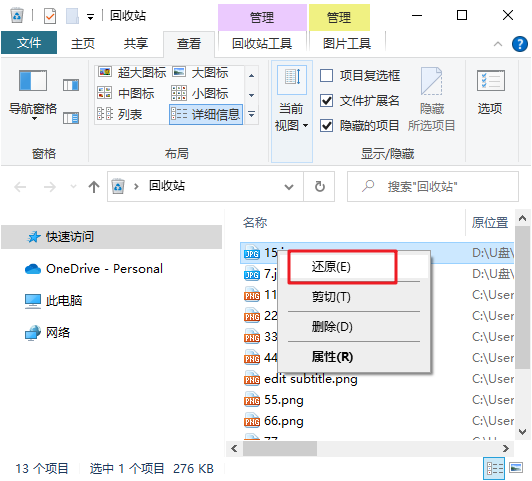Screen dimensions: 532x481
Task: Switch to large thumbnails status bar icon
Action: (516, 468)
